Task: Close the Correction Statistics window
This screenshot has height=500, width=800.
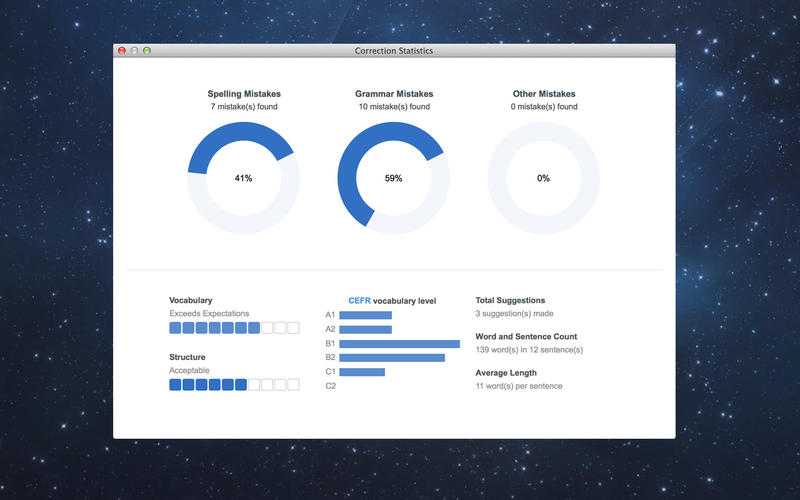Action: click(122, 51)
